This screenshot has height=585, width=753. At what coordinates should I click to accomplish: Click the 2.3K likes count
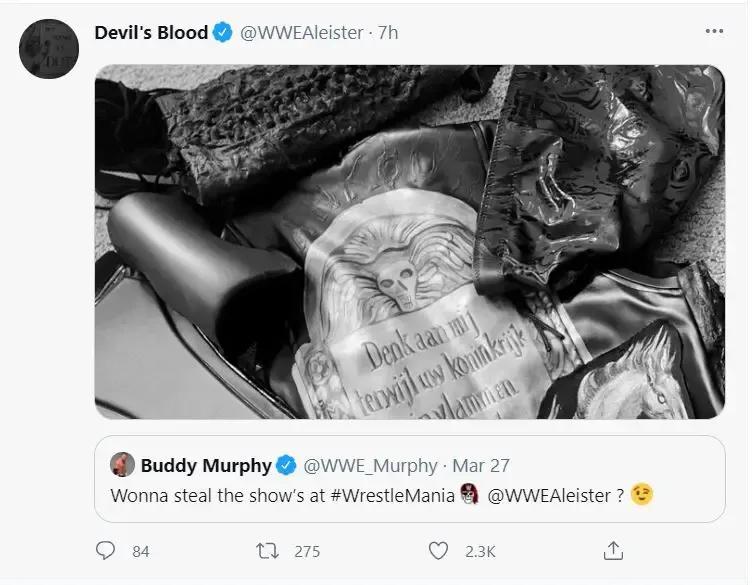[x=479, y=551]
